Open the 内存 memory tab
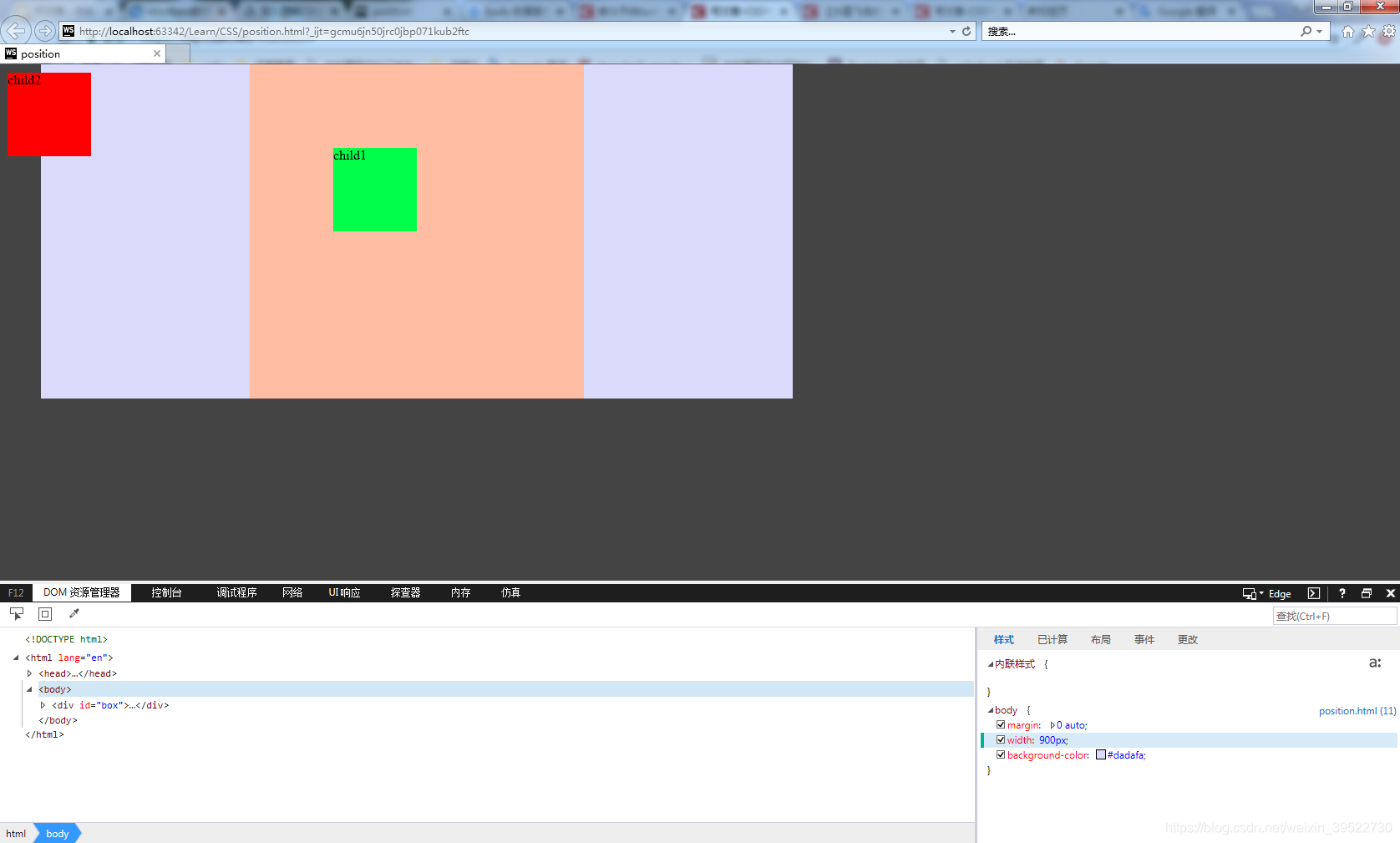The height and width of the screenshot is (843, 1400). 460,592
